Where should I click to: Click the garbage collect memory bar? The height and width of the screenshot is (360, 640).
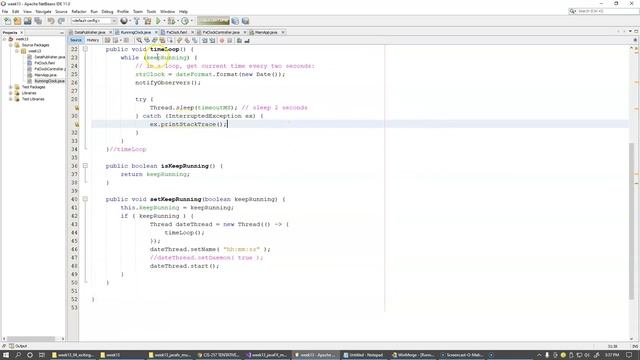[x=213, y=21]
